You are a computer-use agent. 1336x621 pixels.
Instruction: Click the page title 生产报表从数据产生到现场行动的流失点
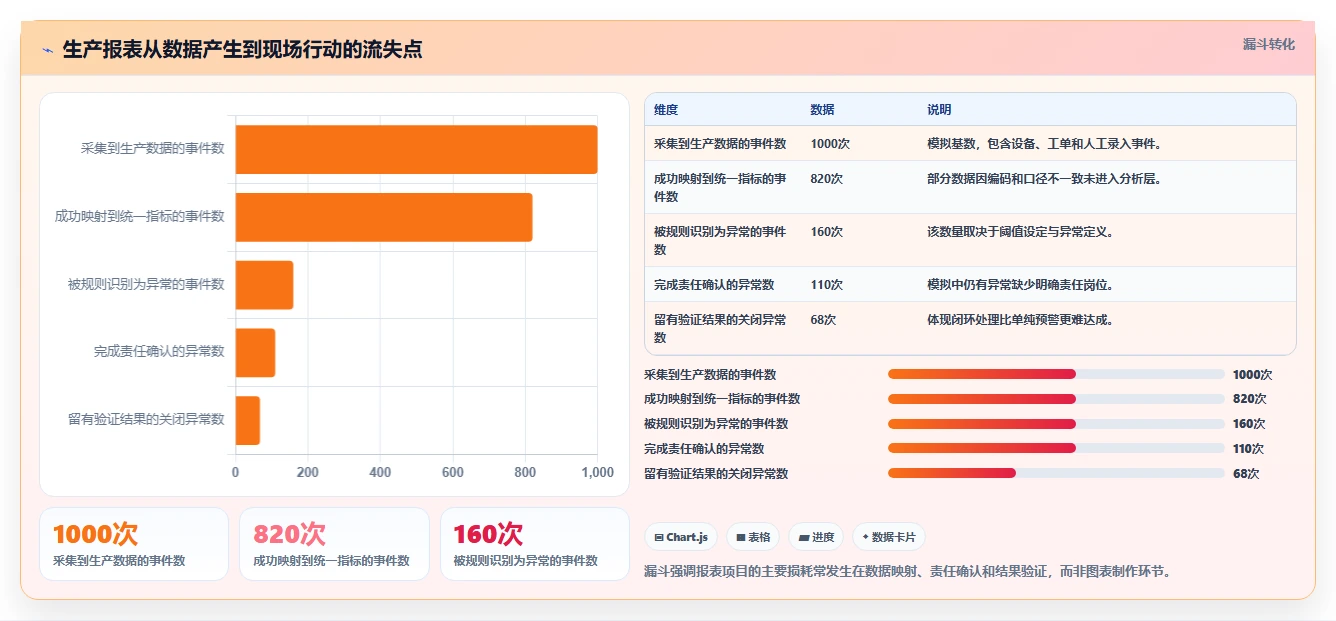click(x=242, y=50)
